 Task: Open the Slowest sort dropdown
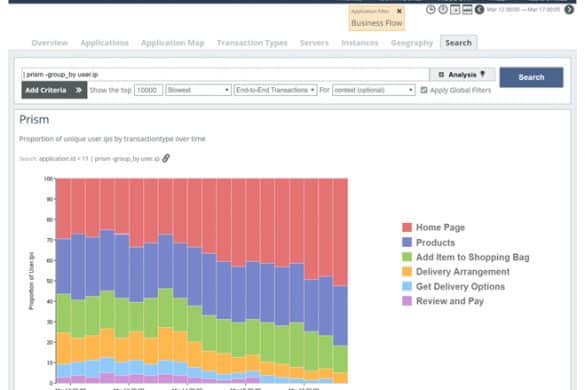(x=198, y=90)
